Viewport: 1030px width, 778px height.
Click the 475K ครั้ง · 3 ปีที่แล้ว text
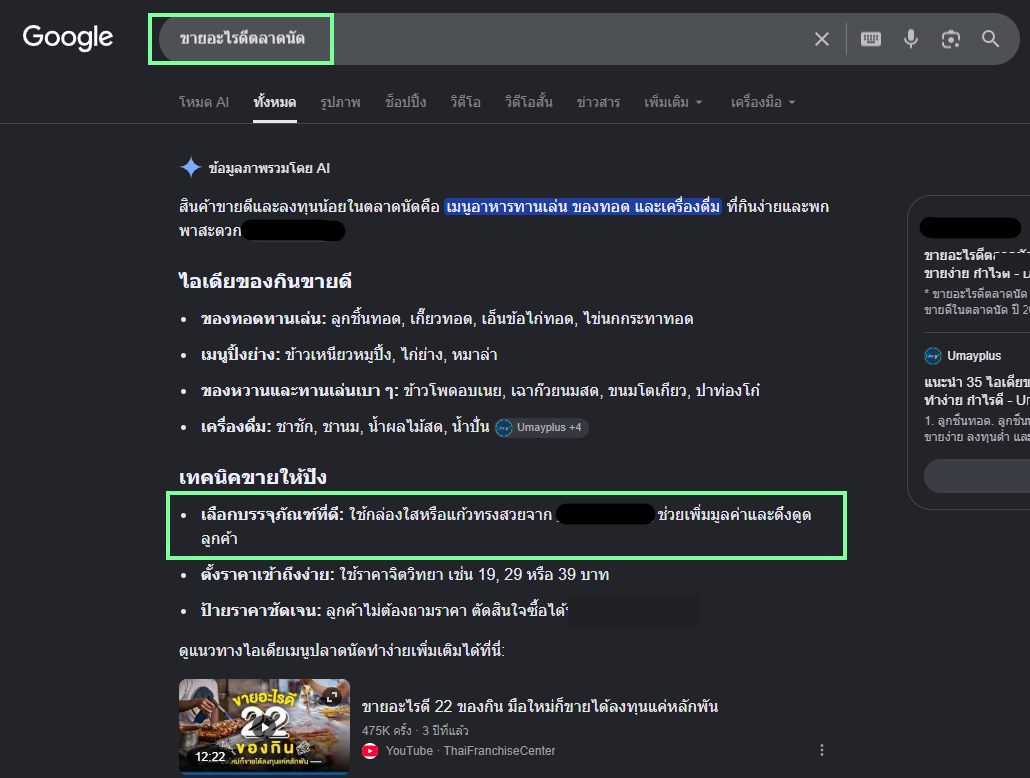click(x=414, y=731)
